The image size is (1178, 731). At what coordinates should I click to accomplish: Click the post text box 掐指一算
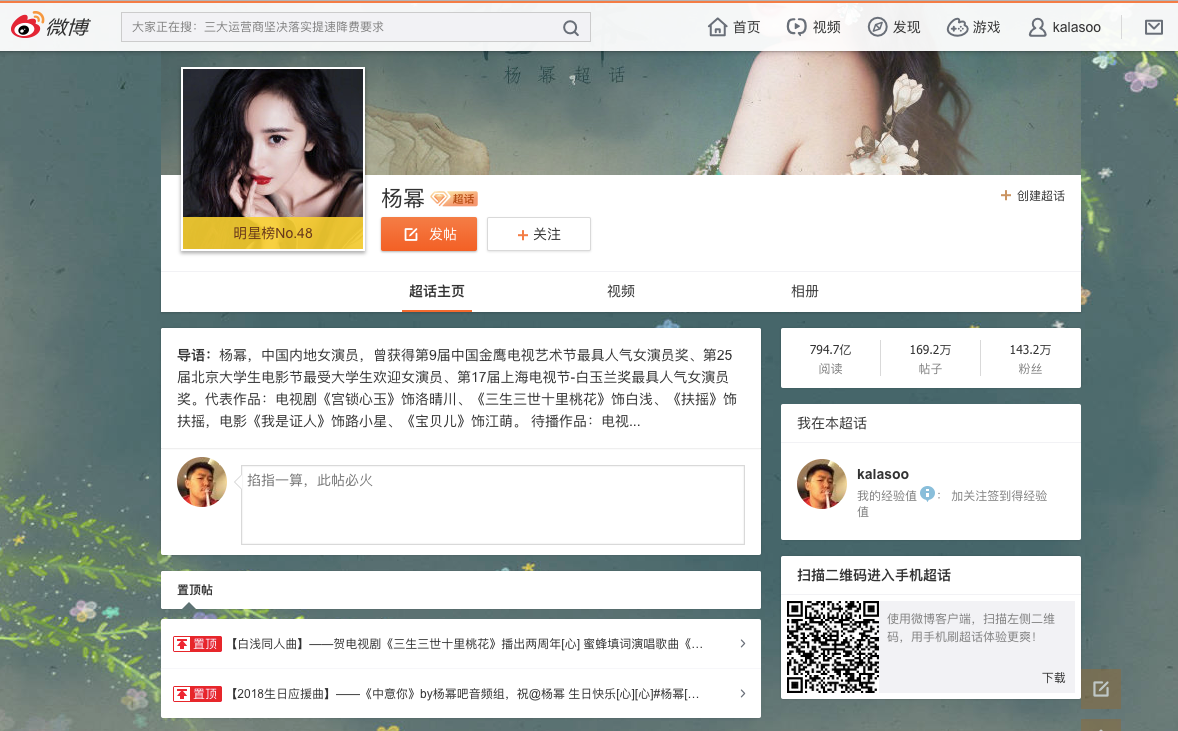(493, 505)
